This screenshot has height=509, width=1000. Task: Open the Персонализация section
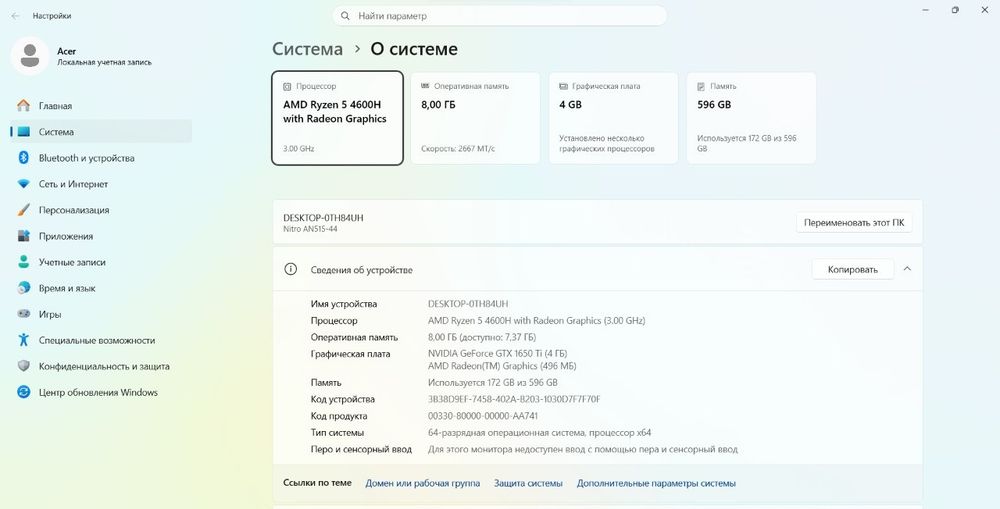click(101, 210)
